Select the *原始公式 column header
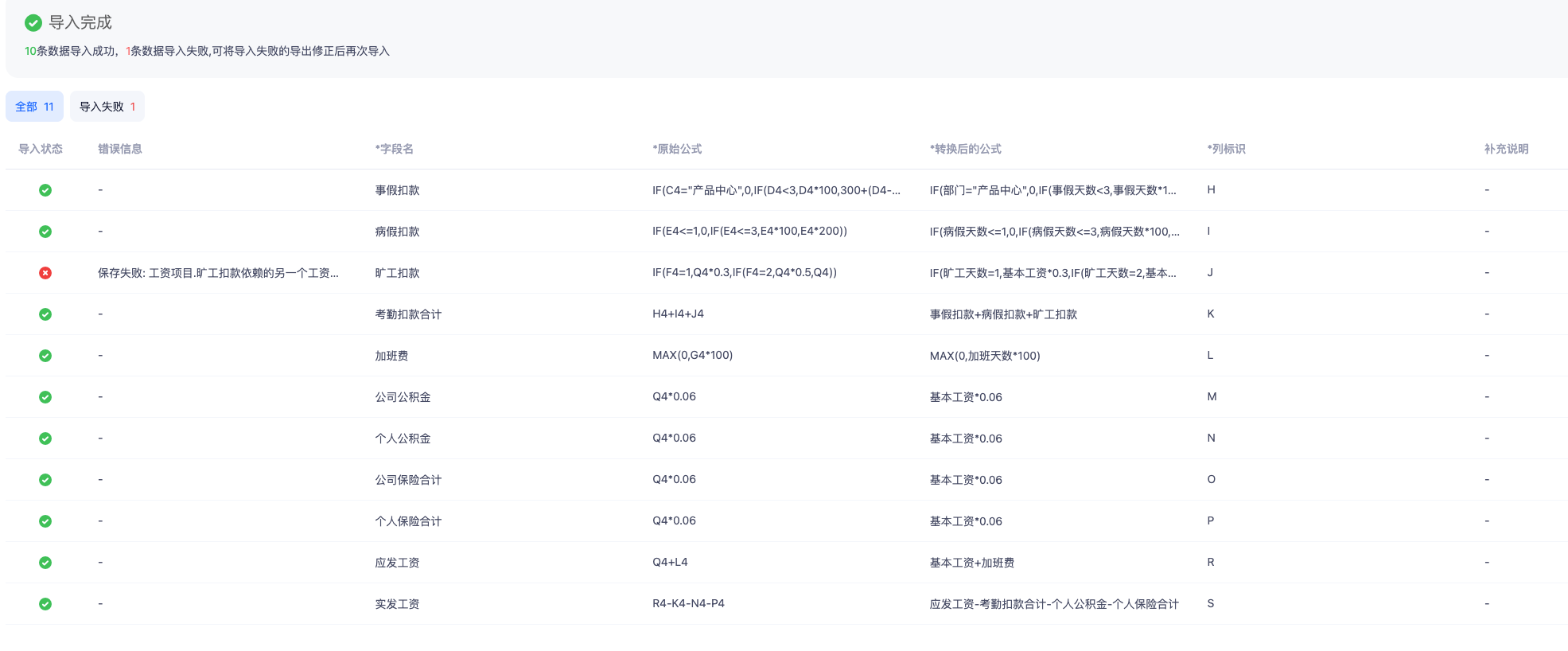 [x=677, y=149]
